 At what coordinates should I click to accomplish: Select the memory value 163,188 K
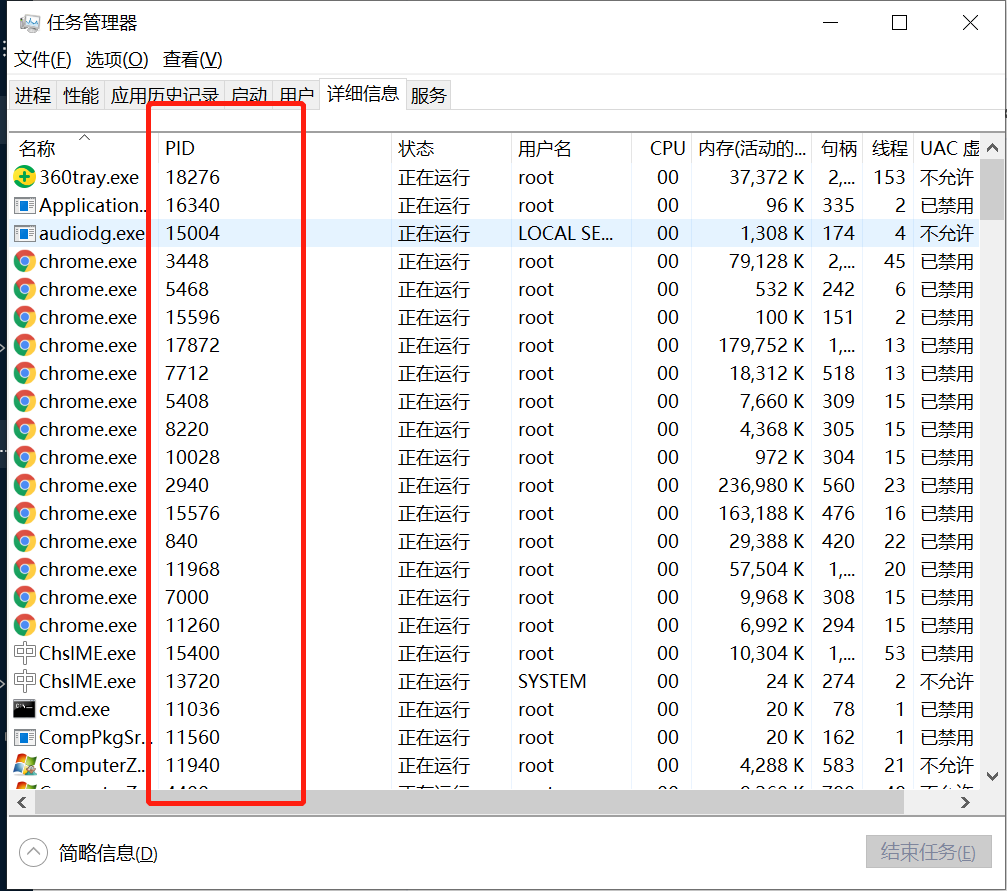[761, 513]
